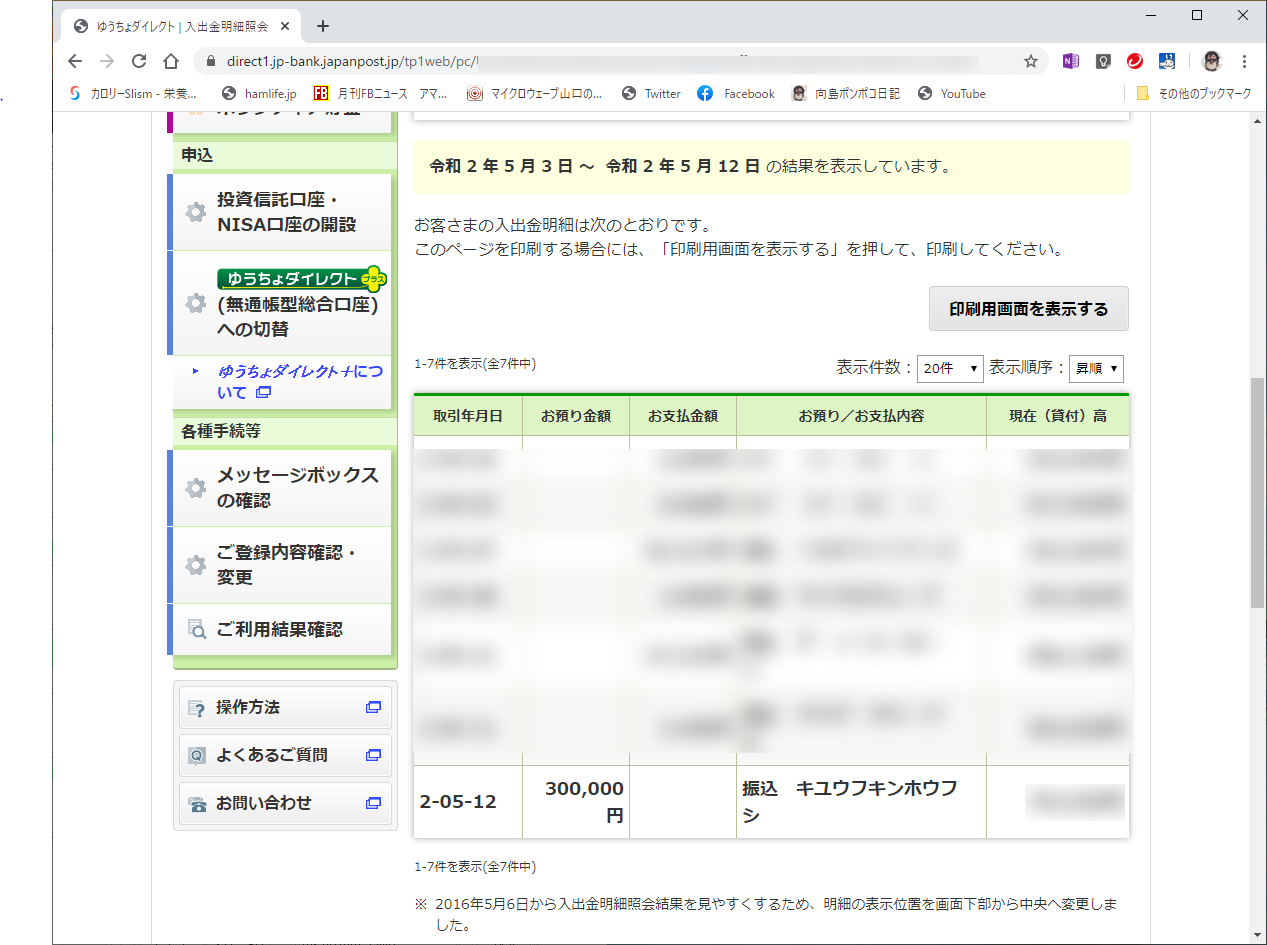The height and width of the screenshot is (945, 1267).
Task: Click the よくあるご質問 button
Action: [x=285, y=755]
